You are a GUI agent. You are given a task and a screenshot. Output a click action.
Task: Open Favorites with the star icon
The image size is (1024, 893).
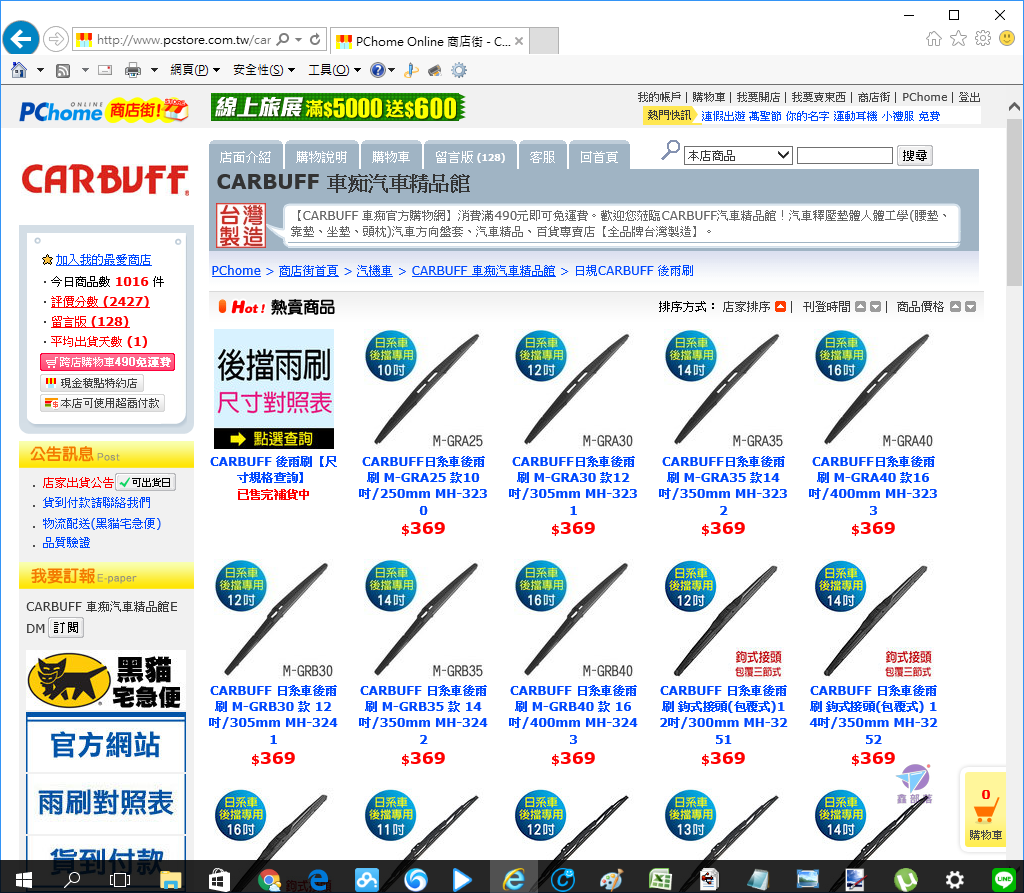click(958, 39)
